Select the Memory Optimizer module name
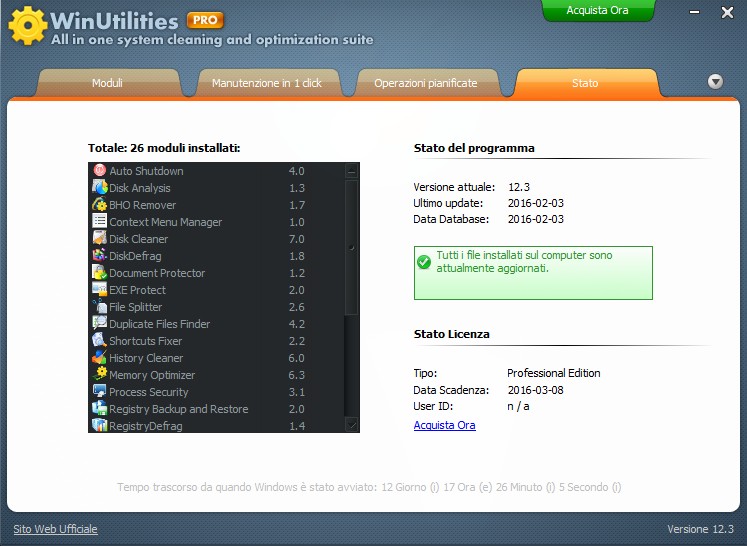The image size is (747, 546). pyautogui.click(x=152, y=375)
